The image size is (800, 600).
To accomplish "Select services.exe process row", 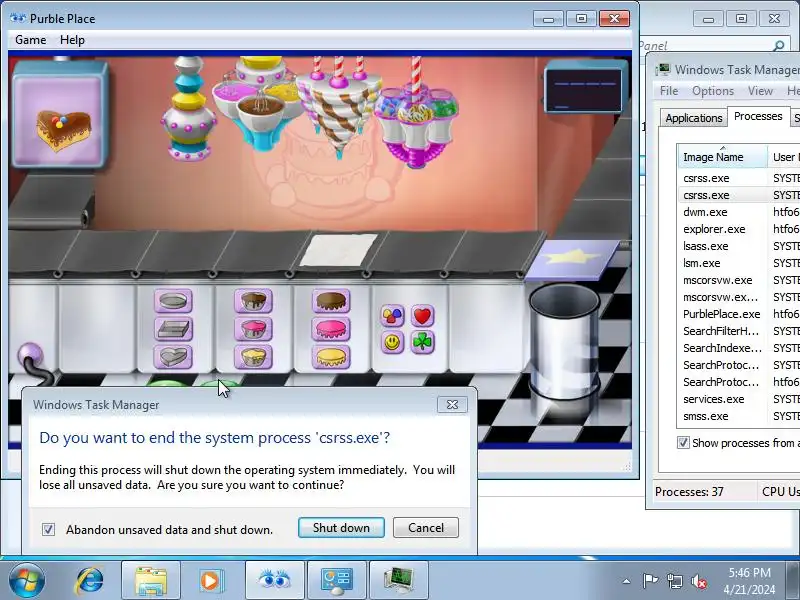I will coord(739,399).
